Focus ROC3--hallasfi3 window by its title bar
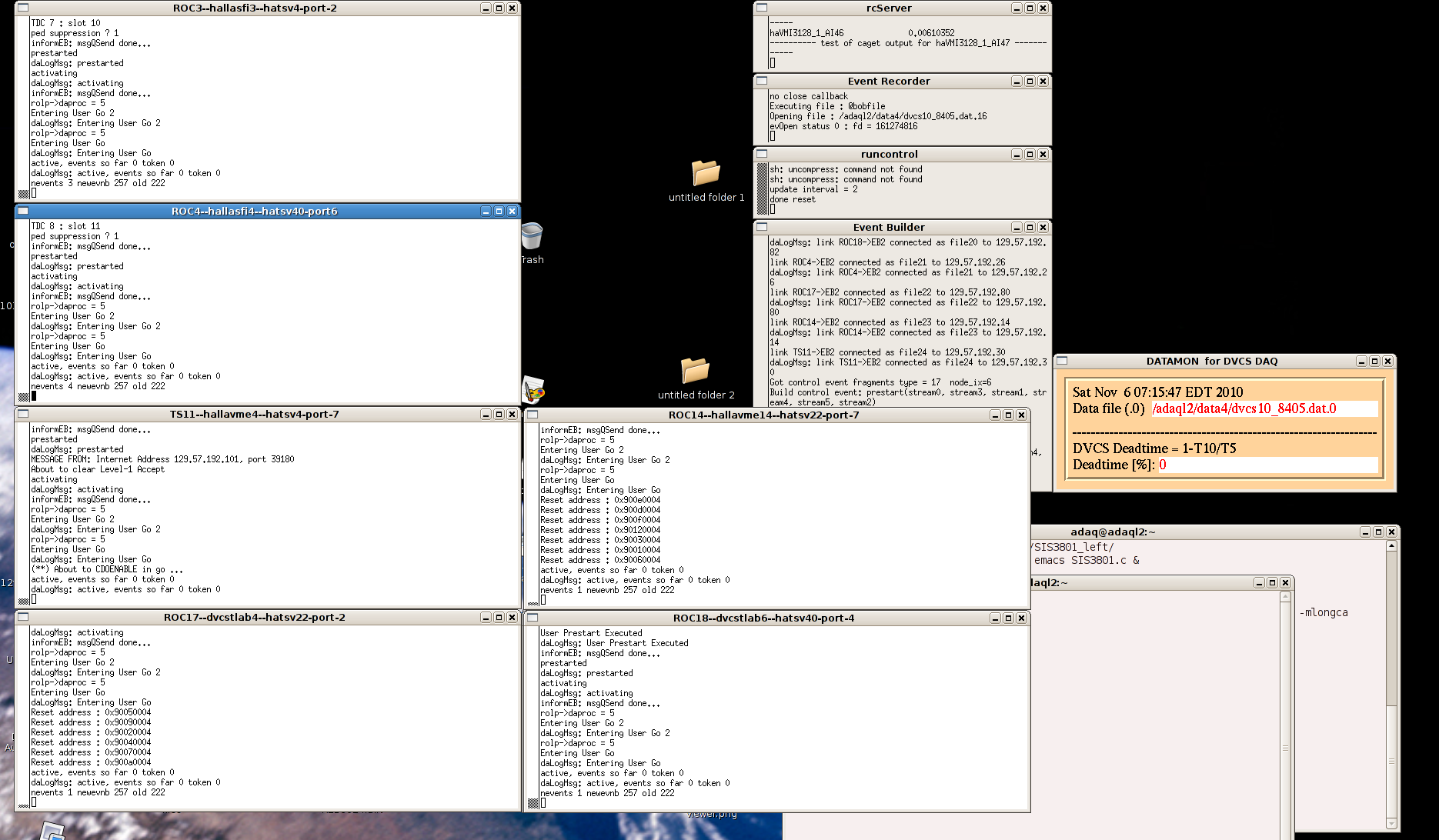The width and height of the screenshot is (1439, 840). [x=255, y=8]
